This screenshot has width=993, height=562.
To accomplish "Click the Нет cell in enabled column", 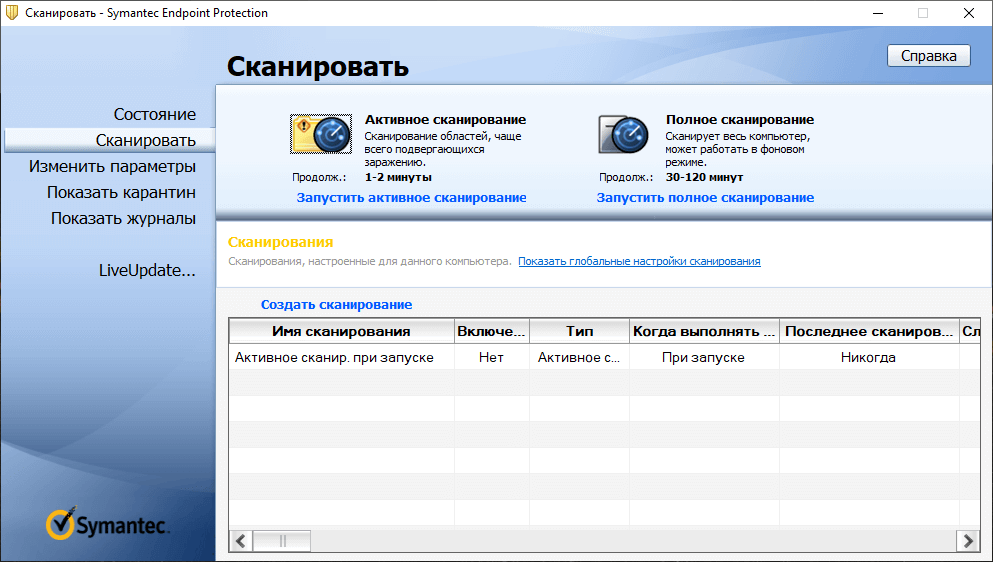I will [x=491, y=357].
